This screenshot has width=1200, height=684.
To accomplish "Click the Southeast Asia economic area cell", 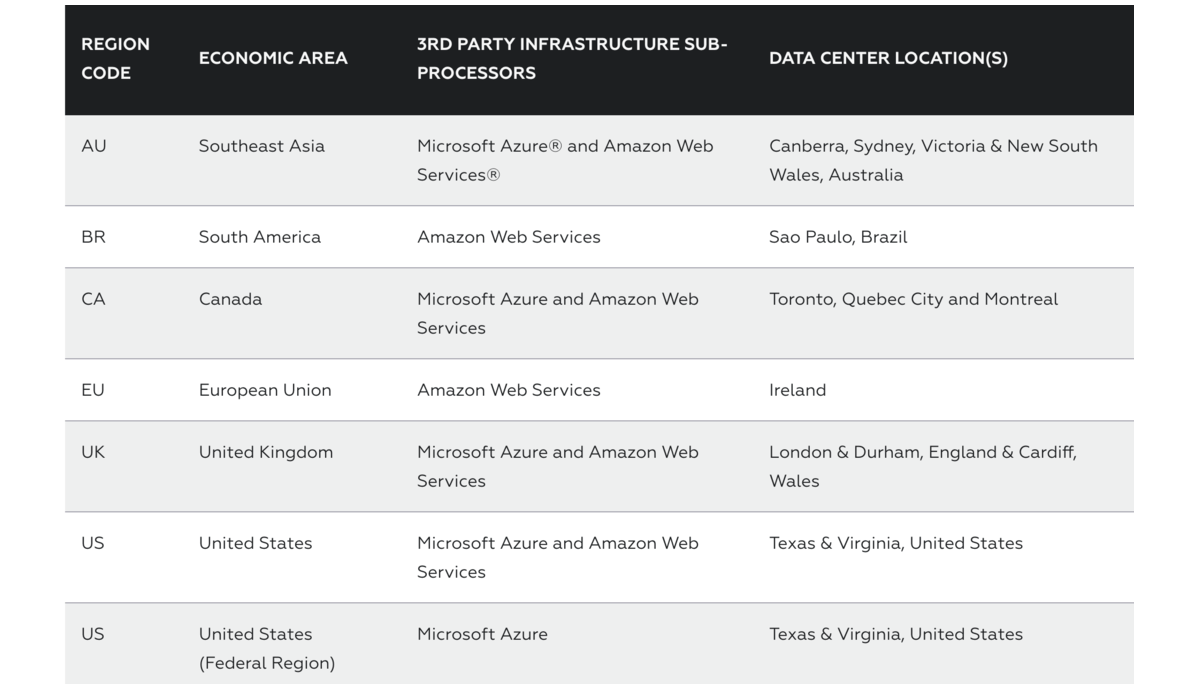I will (262, 146).
